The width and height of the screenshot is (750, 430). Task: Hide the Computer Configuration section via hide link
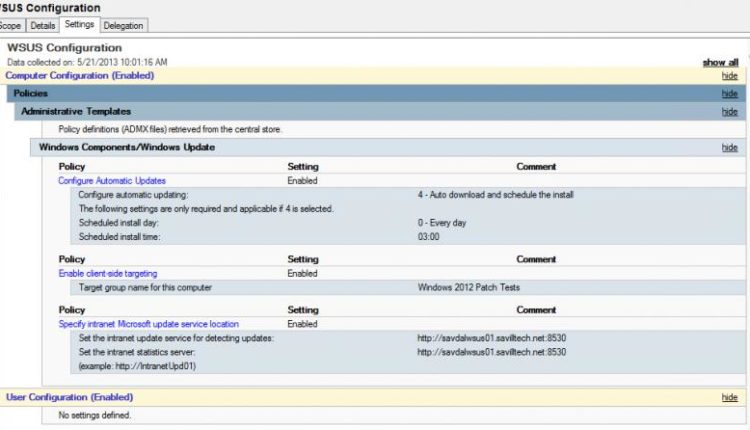click(x=729, y=75)
